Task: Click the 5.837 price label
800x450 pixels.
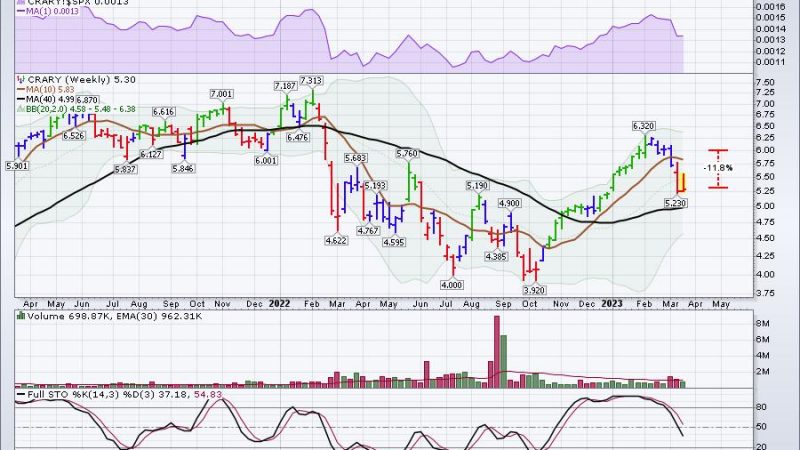Action: pos(126,169)
